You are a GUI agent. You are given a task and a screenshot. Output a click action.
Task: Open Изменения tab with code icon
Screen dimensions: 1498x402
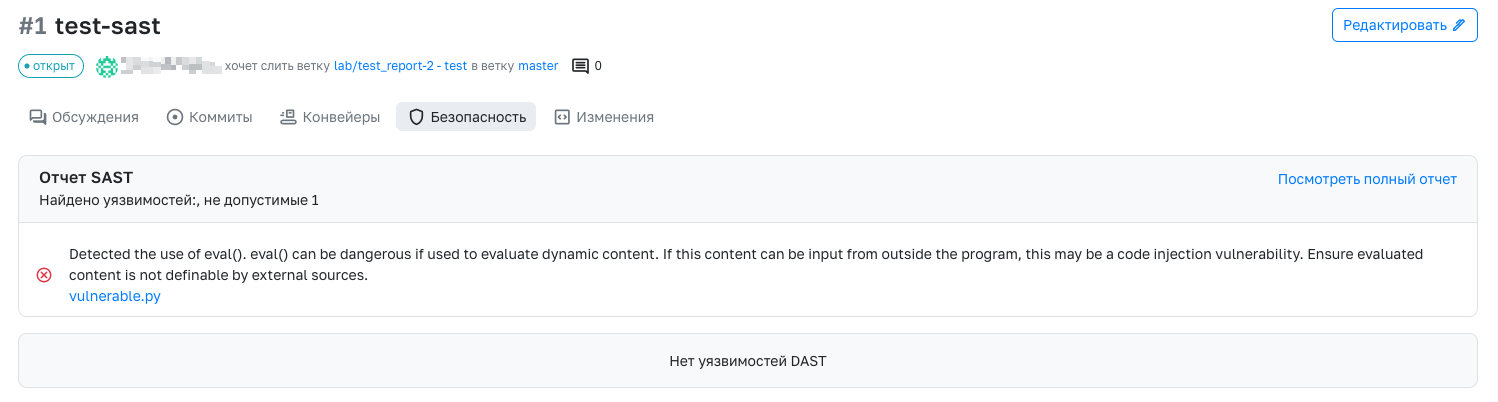[x=604, y=117]
